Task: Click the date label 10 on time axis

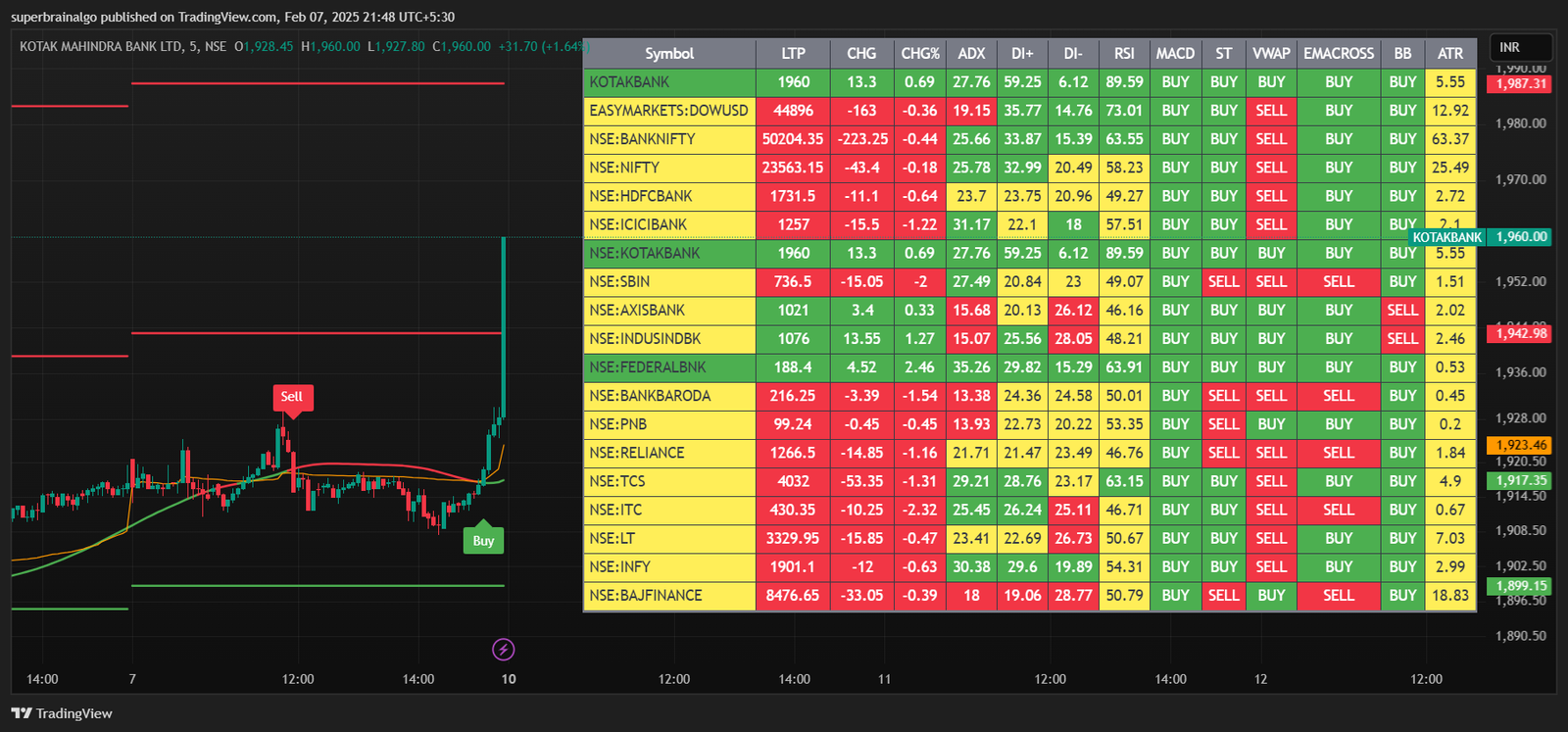Action: point(509,679)
